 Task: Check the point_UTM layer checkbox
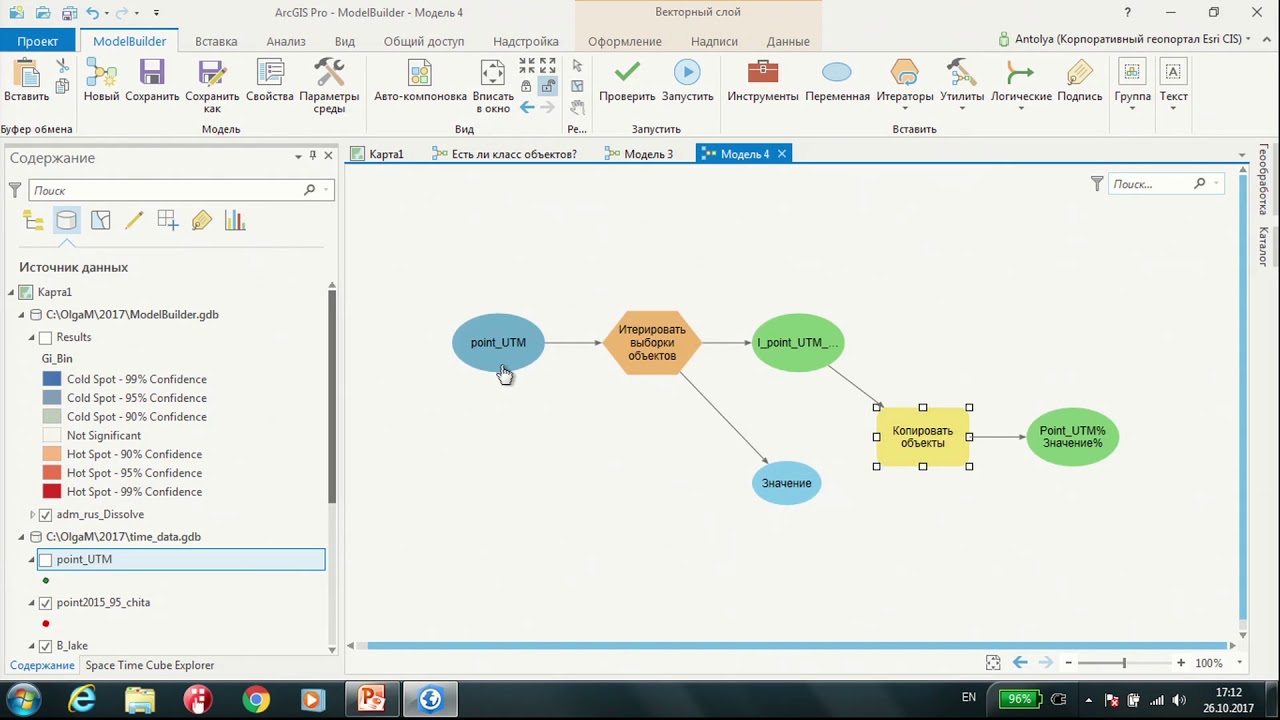45,559
